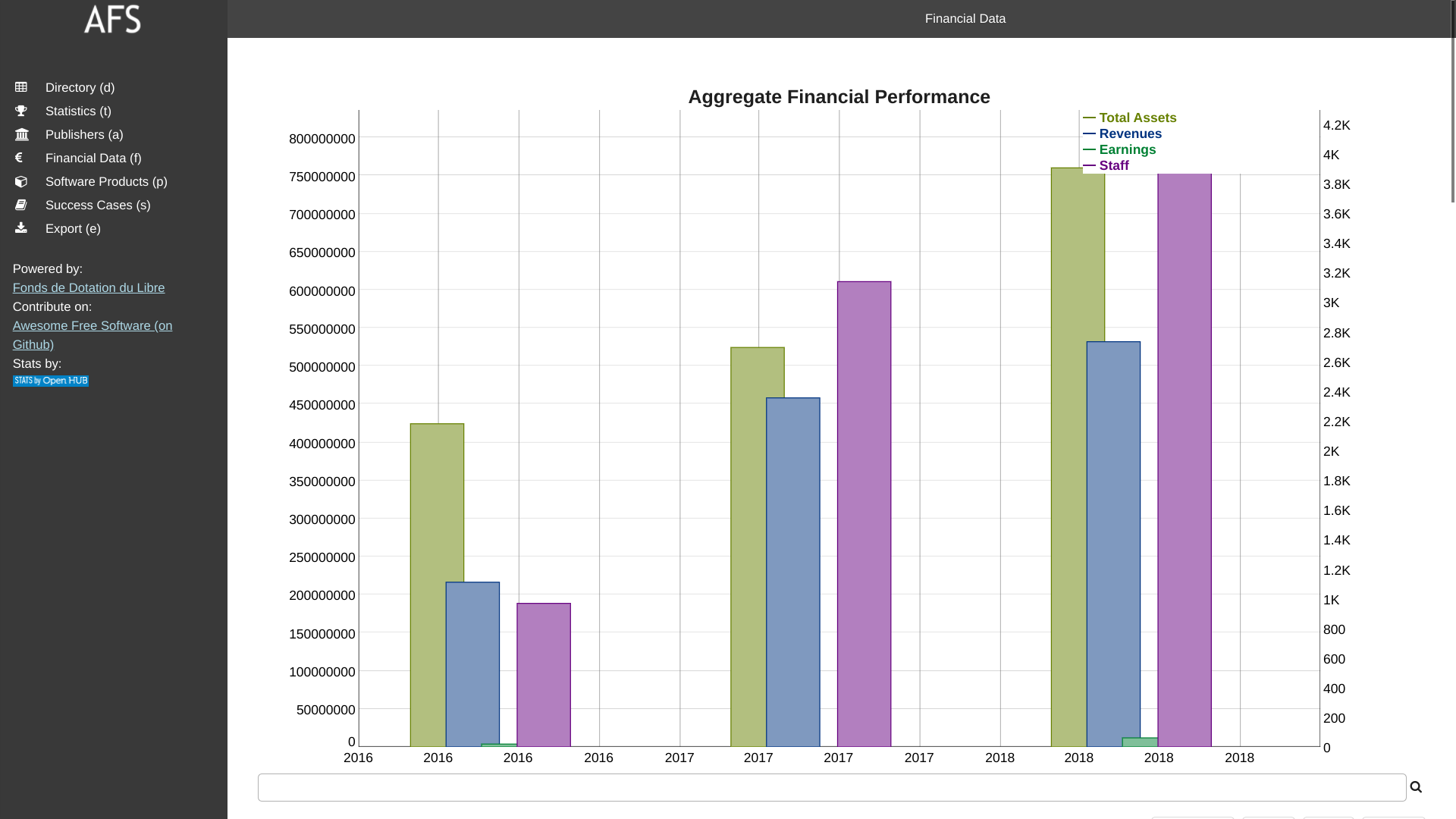Image resolution: width=1456 pixels, height=819 pixels.
Task: Open Export (e) menu item
Action: click(114, 229)
